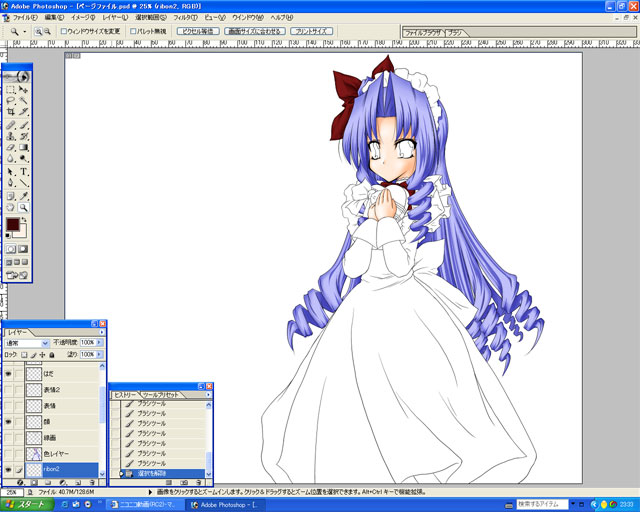Show the 色レイヤー layer

(8, 454)
